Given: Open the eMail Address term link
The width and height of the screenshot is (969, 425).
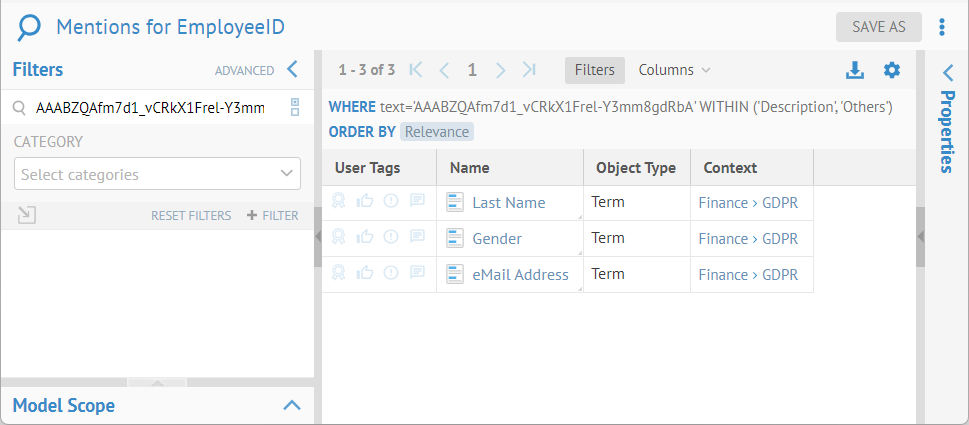Looking at the screenshot, I should (x=520, y=274).
